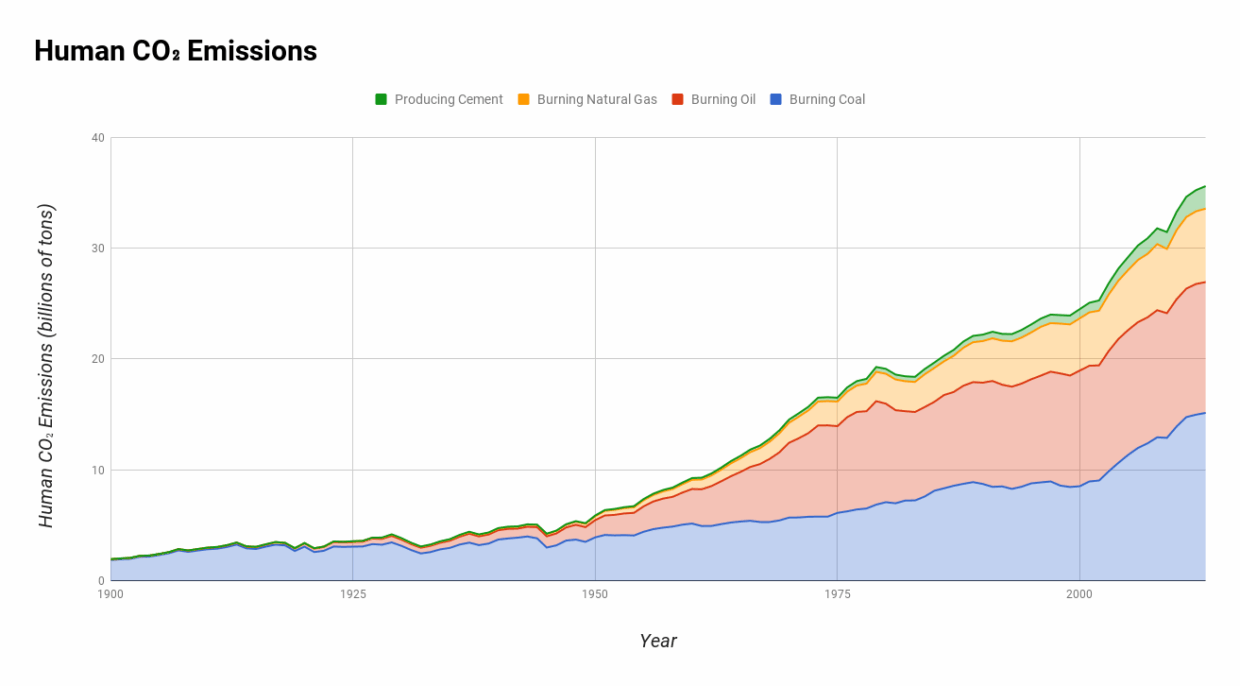1240x686 pixels.
Task: Click the 20 y-axis tick label
Action: click(97, 359)
